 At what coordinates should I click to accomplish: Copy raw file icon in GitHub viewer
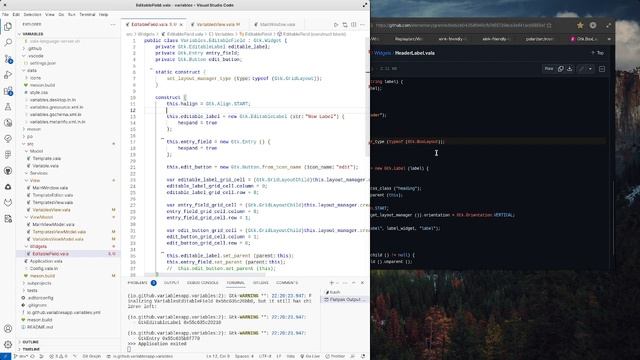pos(561,69)
